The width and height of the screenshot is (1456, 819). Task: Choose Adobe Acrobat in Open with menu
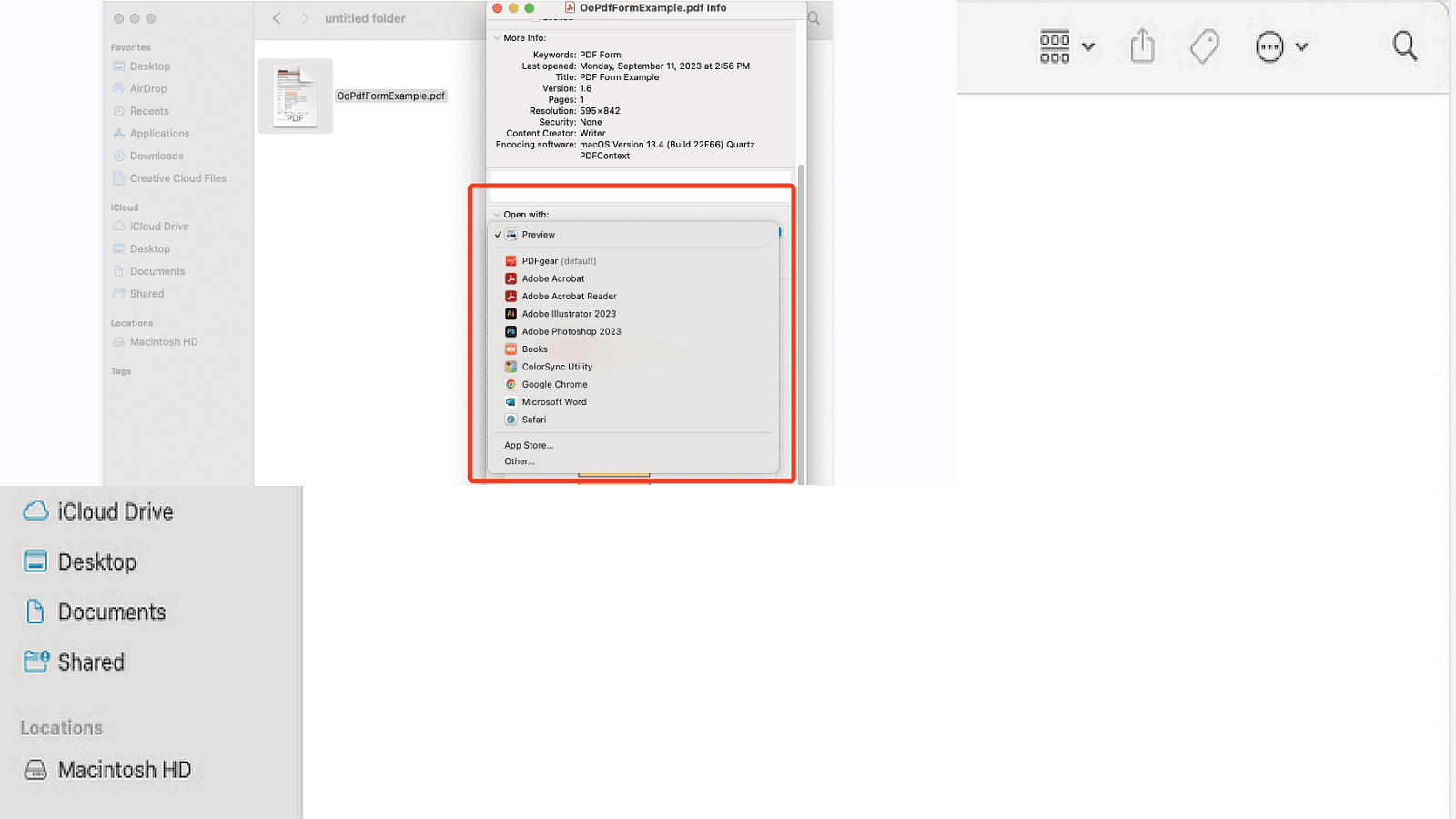[633, 278]
